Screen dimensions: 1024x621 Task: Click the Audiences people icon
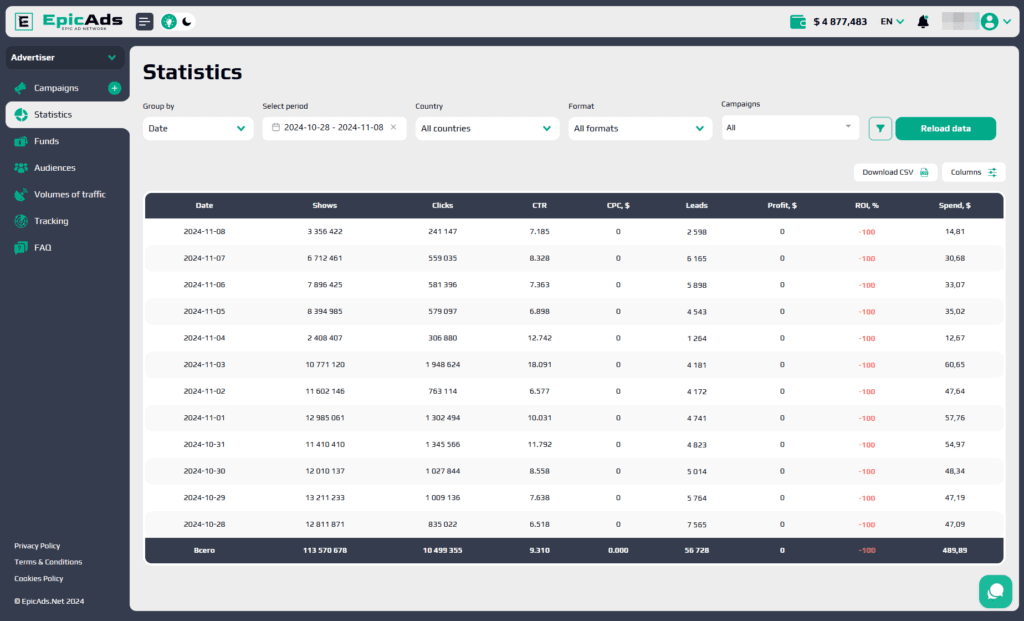[x=21, y=168]
